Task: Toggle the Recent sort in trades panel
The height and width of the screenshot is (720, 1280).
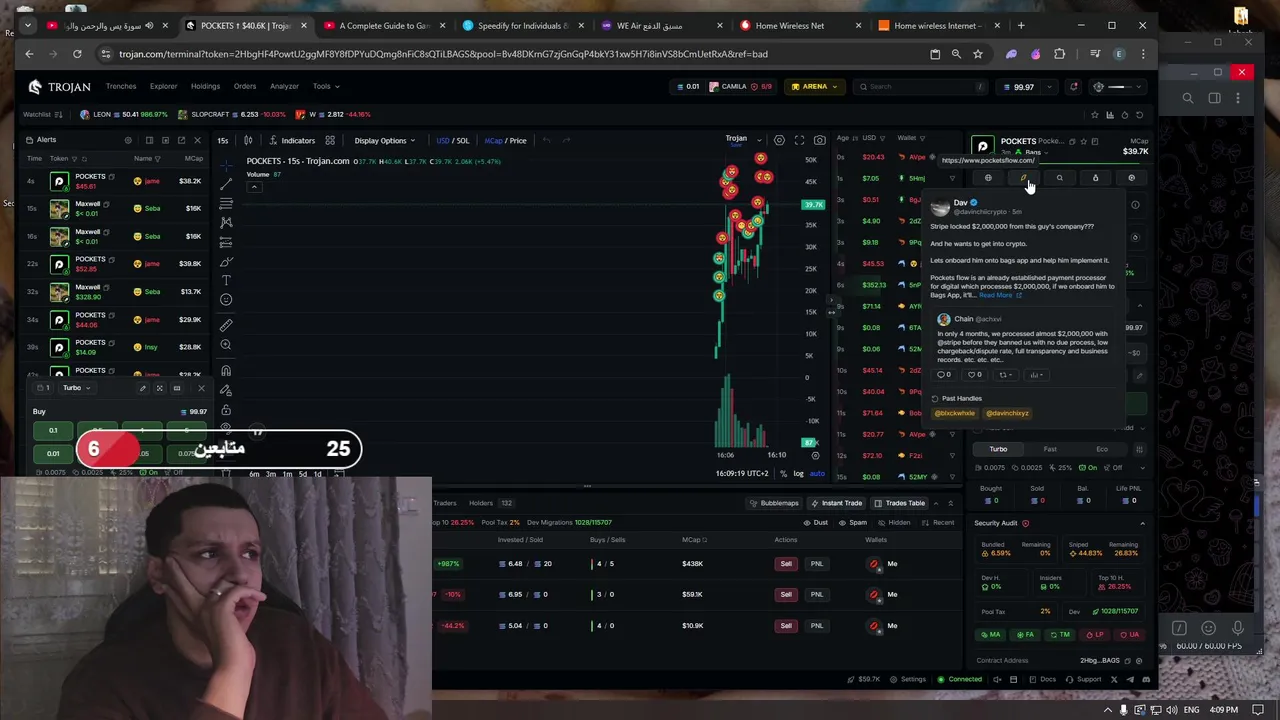Action: pyautogui.click(x=938, y=523)
